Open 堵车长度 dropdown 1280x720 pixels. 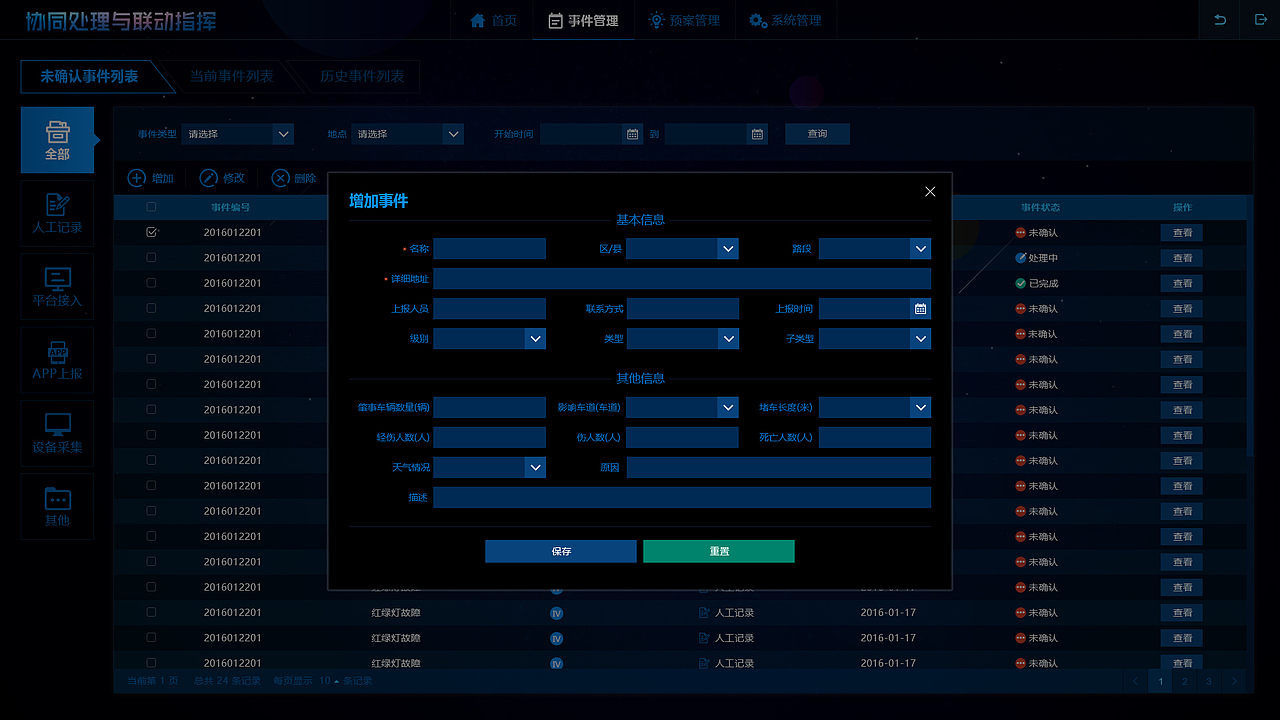click(875, 407)
